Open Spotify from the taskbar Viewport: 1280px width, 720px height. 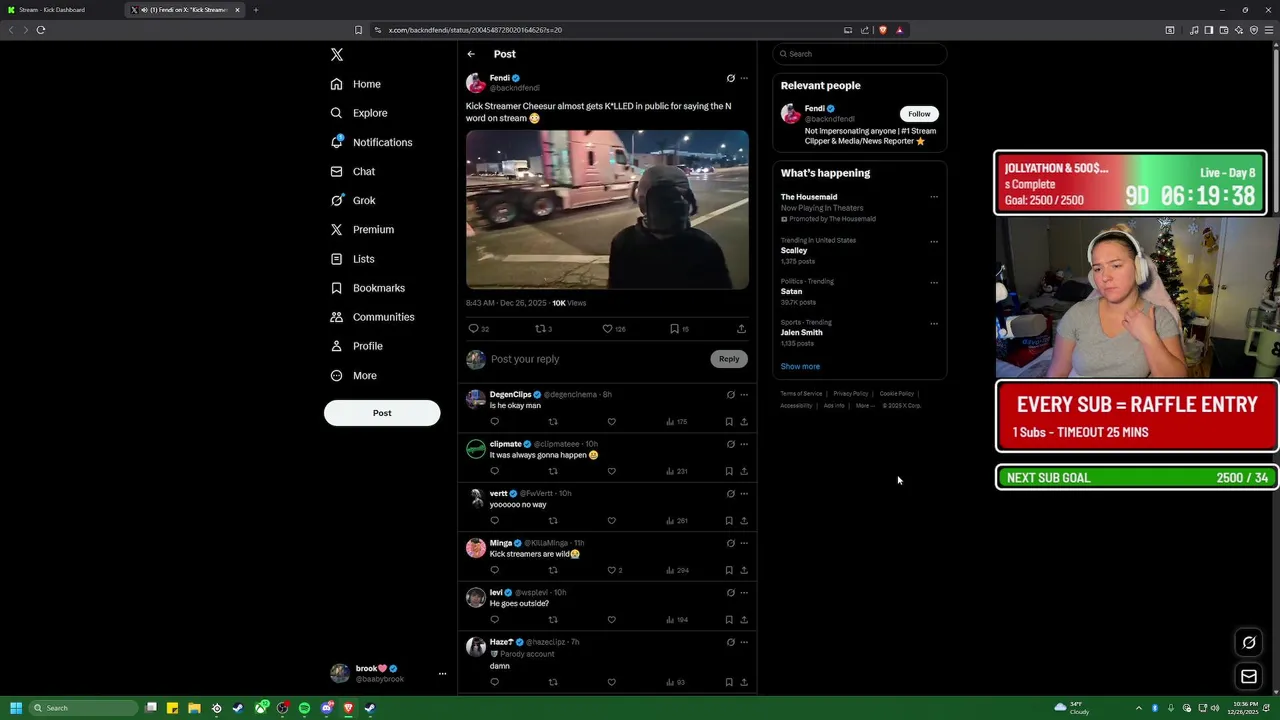pyautogui.click(x=305, y=708)
